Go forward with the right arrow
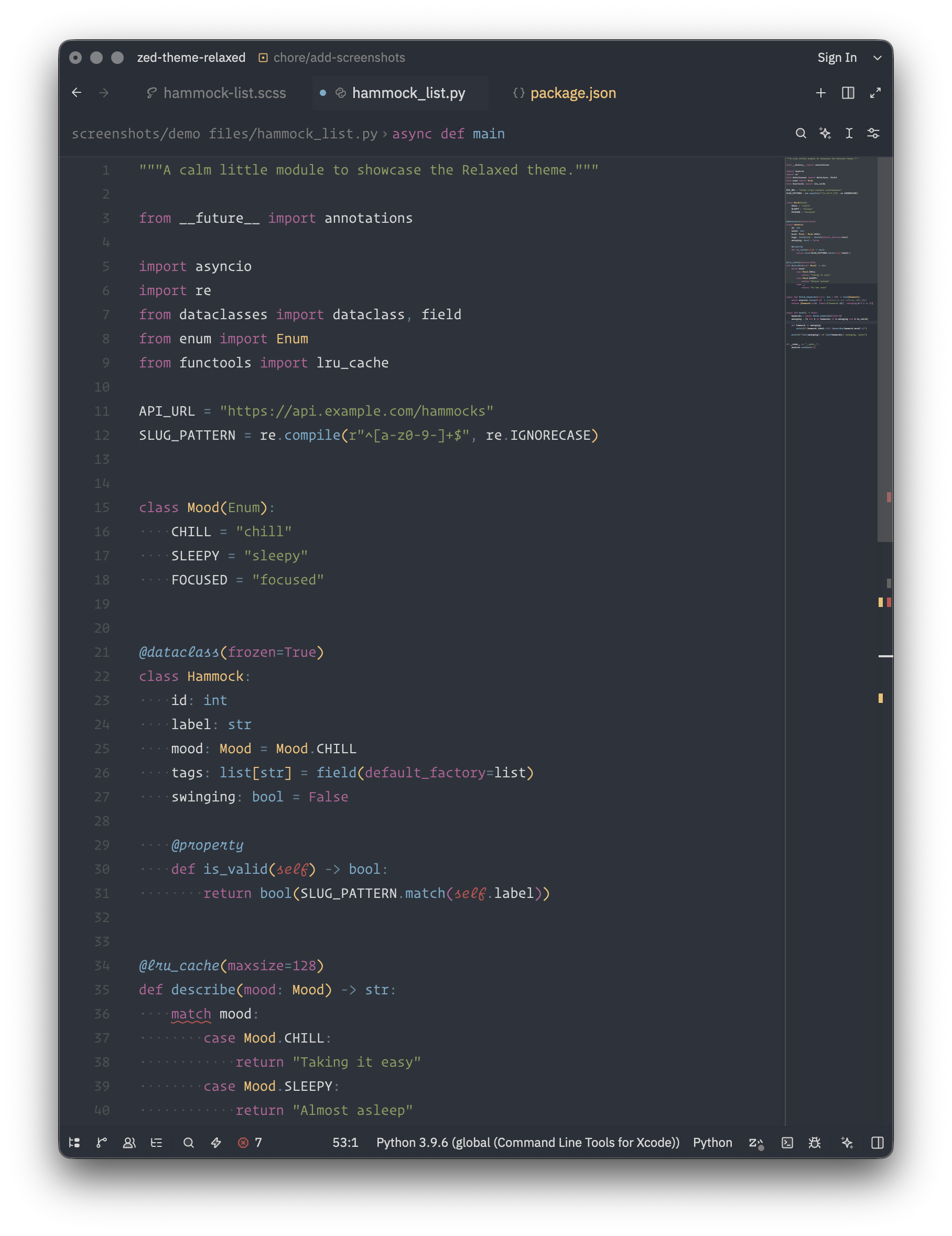This screenshot has width=952, height=1236. 104,93
